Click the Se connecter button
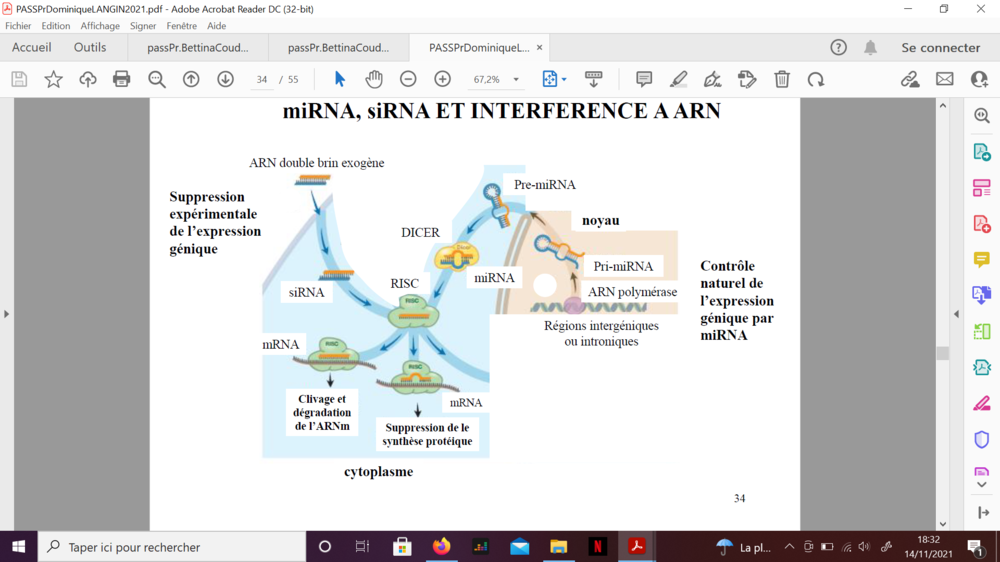The image size is (1000, 562). click(940, 47)
